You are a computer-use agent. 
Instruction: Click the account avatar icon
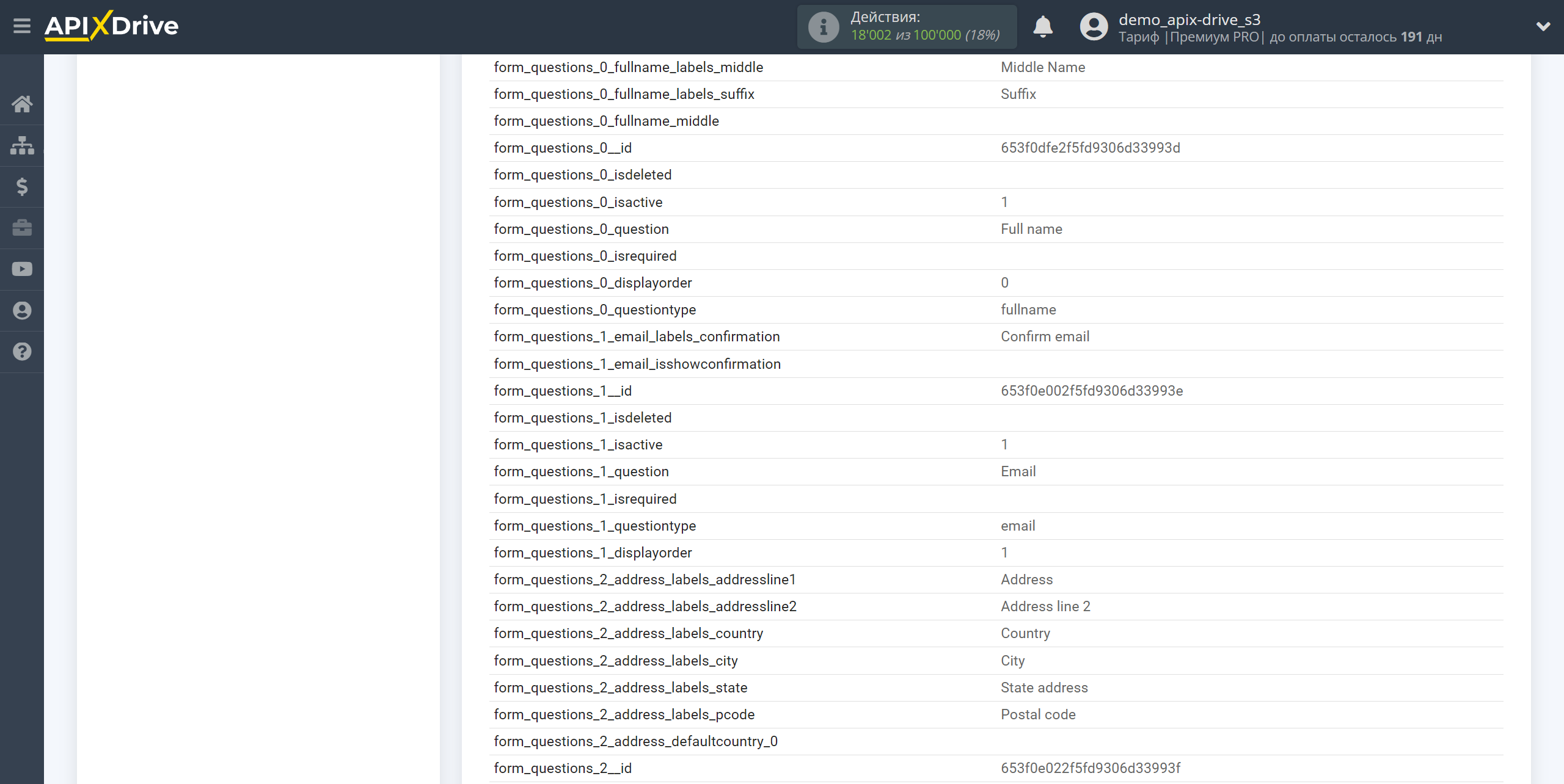[x=1094, y=27]
